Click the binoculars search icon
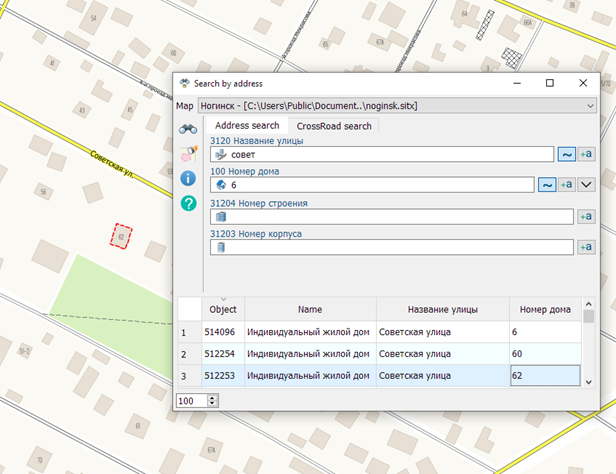616x474 pixels. [187, 129]
